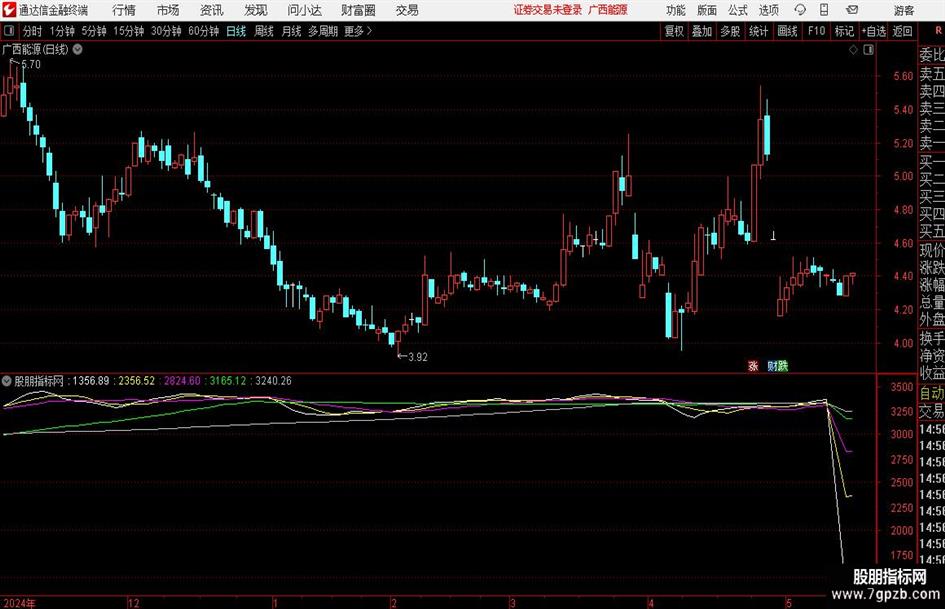This screenshot has width=945, height=609.
Task: Open the 资讯 menu
Action: coord(212,10)
